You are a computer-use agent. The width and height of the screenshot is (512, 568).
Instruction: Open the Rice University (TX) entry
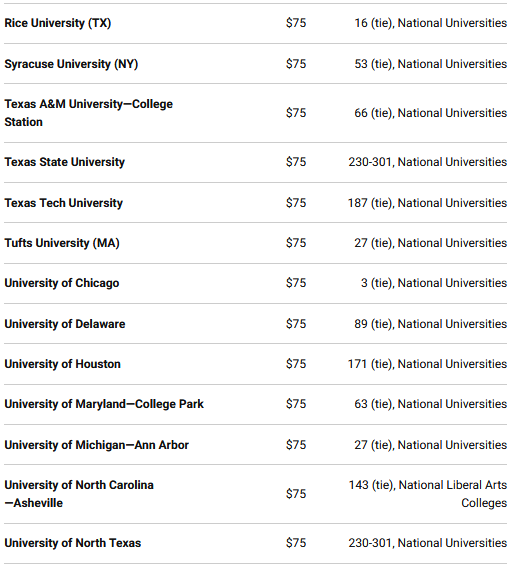(x=58, y=23)
